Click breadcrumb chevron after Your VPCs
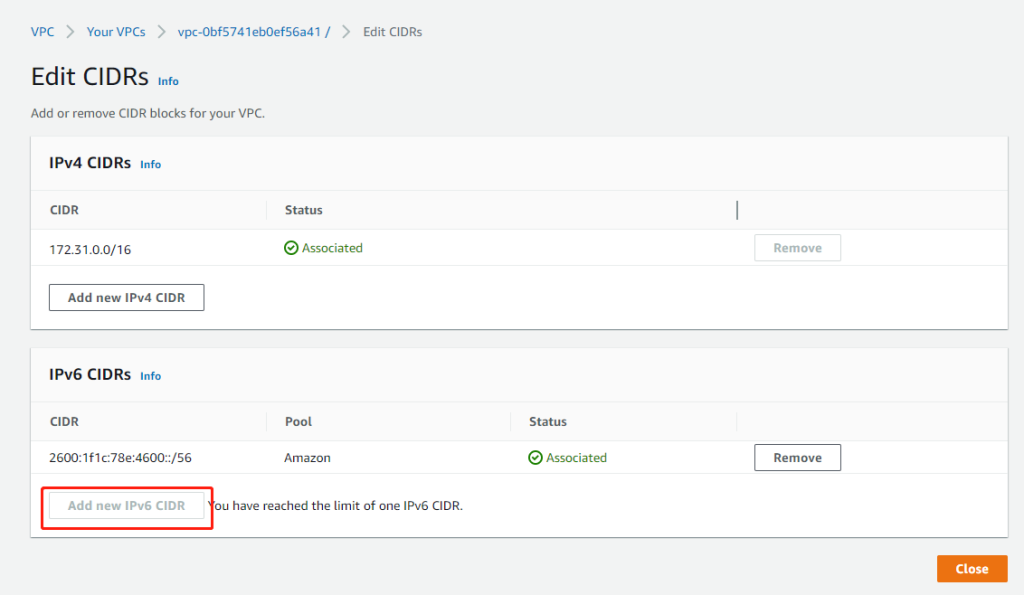1024x595 pixels. tap(161, 32)
